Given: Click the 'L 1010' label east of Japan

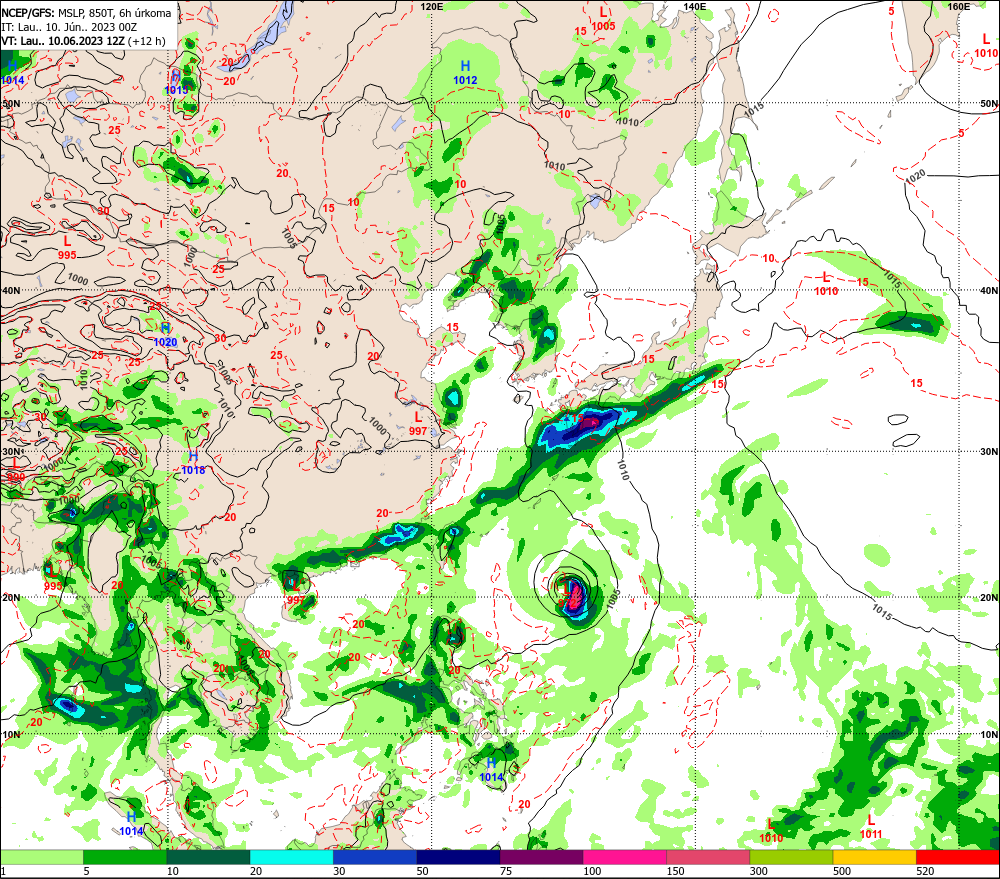Looking at the screenshot, I should [827, 284].
